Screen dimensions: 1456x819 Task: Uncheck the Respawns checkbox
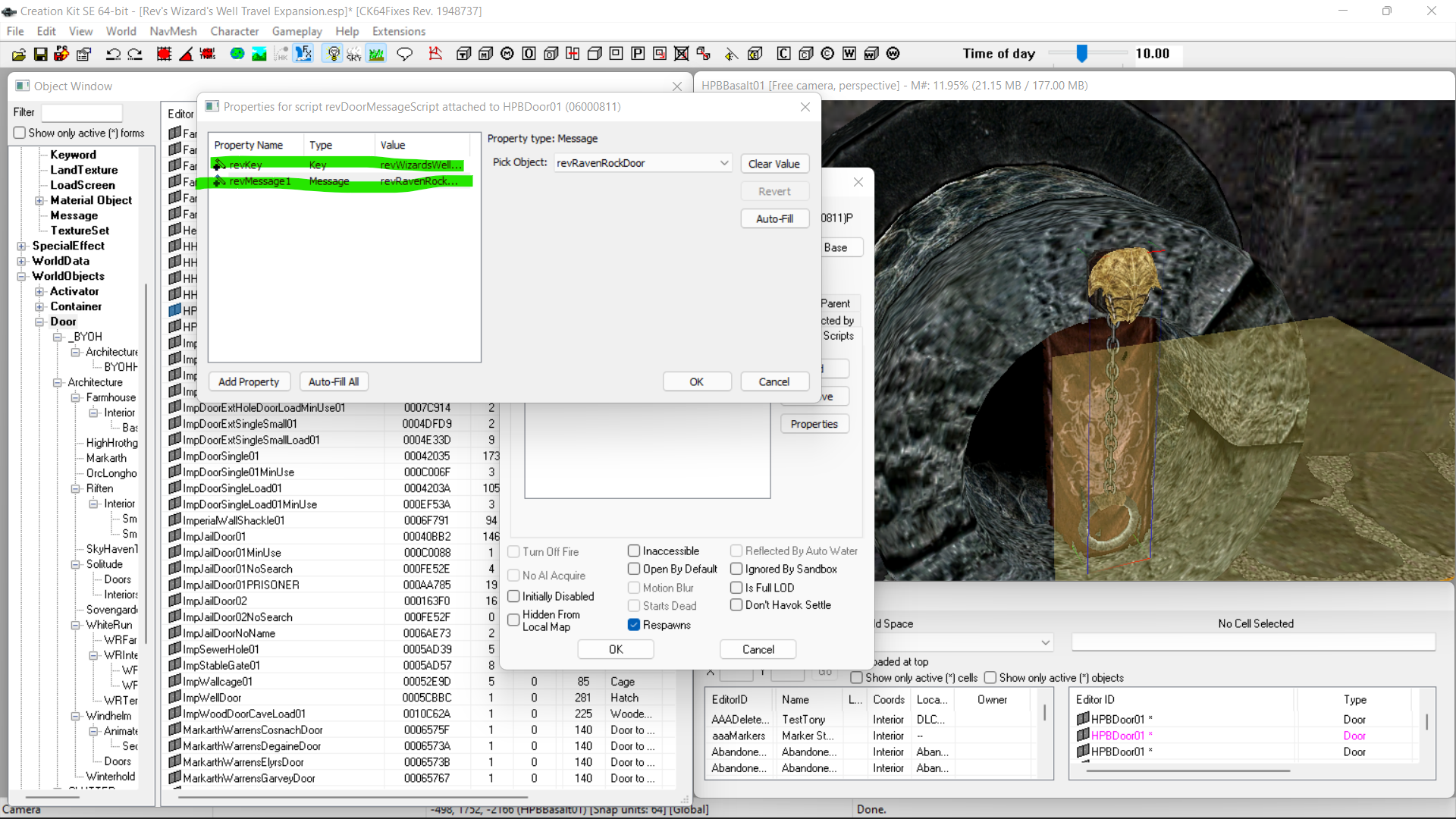pos(634,625)
